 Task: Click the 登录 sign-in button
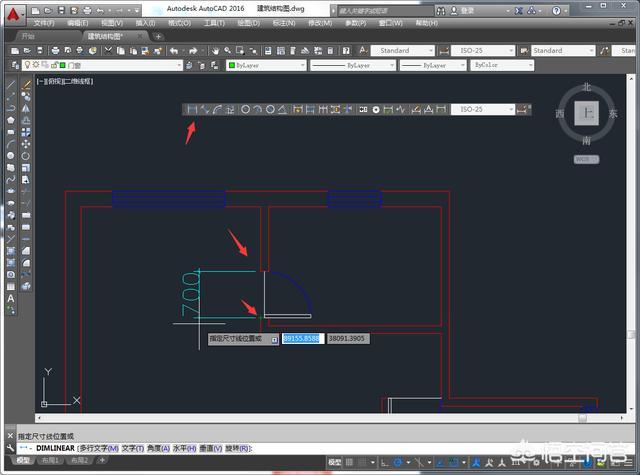pyautogui.click(x=467, y=11)
